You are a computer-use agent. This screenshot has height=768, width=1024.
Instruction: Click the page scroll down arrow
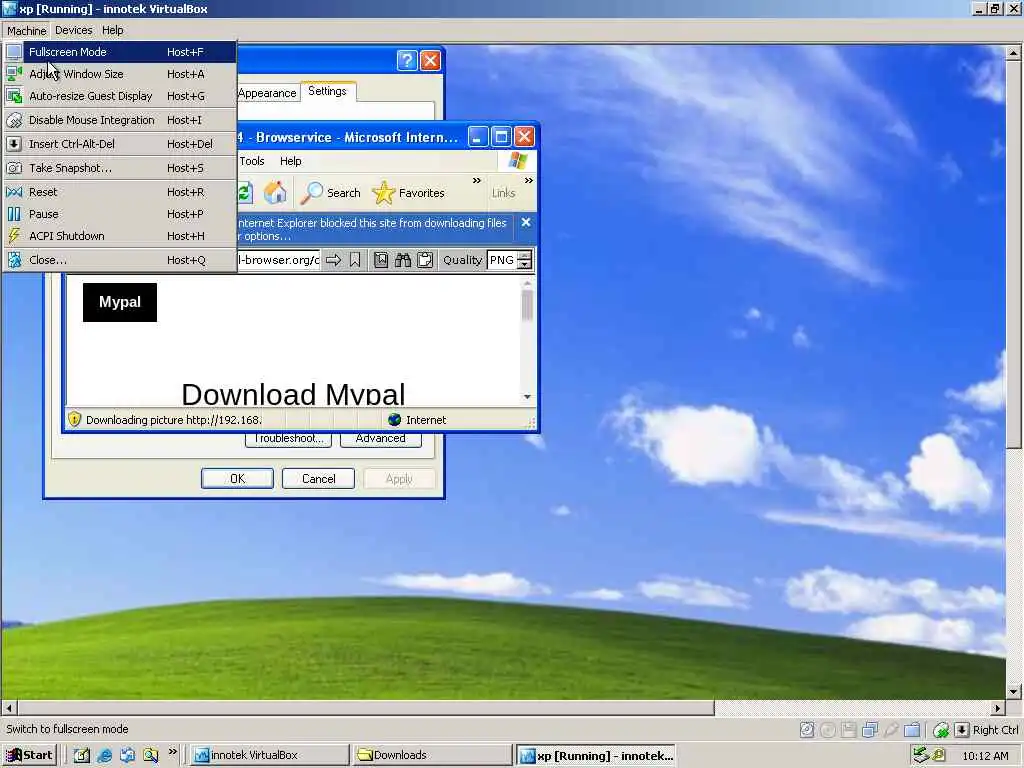(x=527, y=397)
